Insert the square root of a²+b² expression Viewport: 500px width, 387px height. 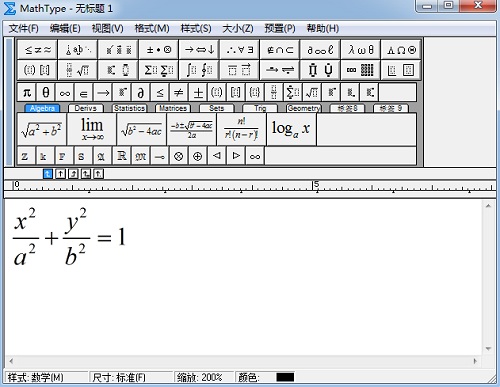[42, 129]
